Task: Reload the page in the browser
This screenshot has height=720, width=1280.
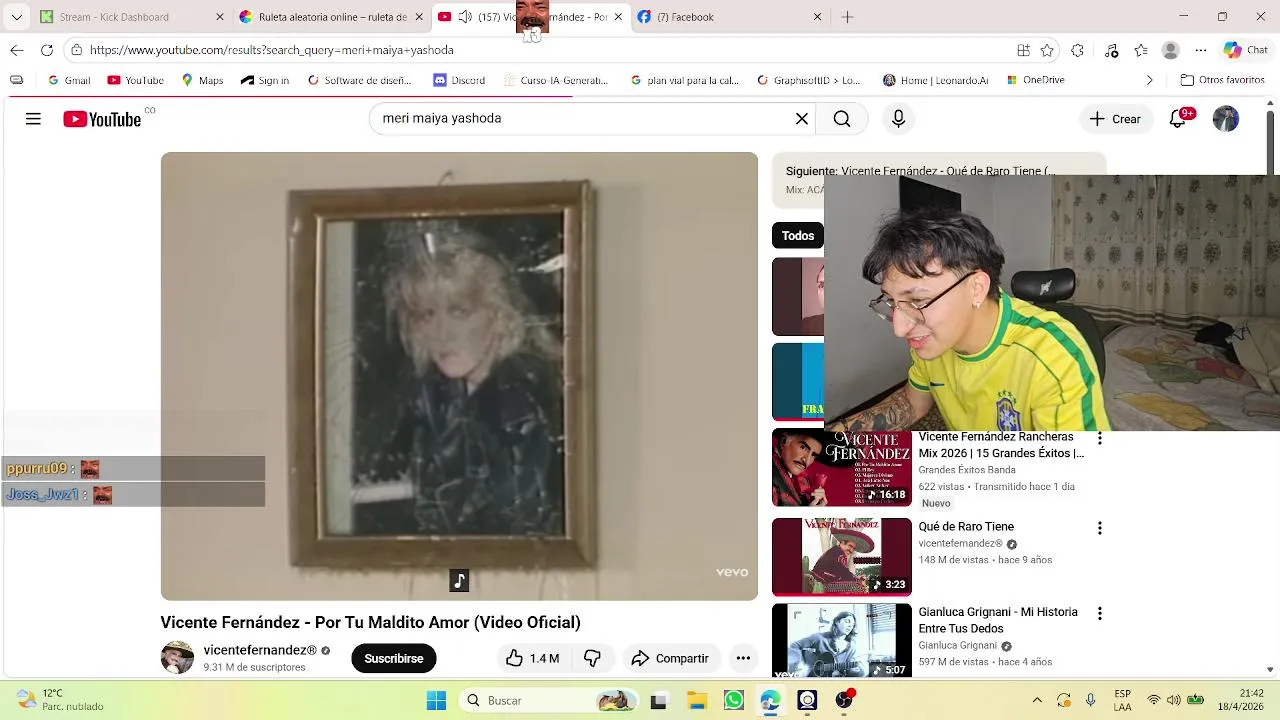Action: [47, 50]
